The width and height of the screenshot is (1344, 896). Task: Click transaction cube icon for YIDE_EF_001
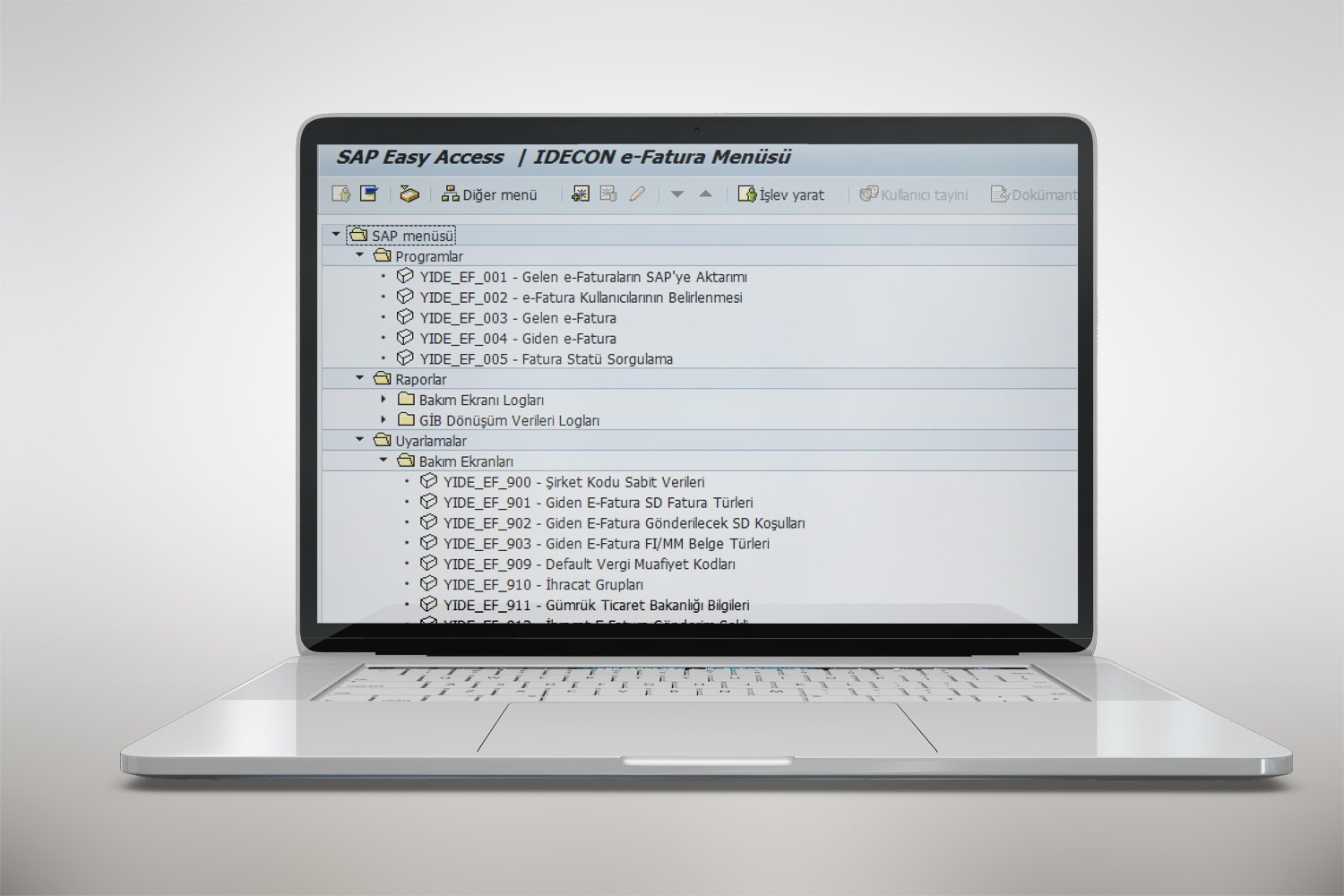click(x=405, y=276)
